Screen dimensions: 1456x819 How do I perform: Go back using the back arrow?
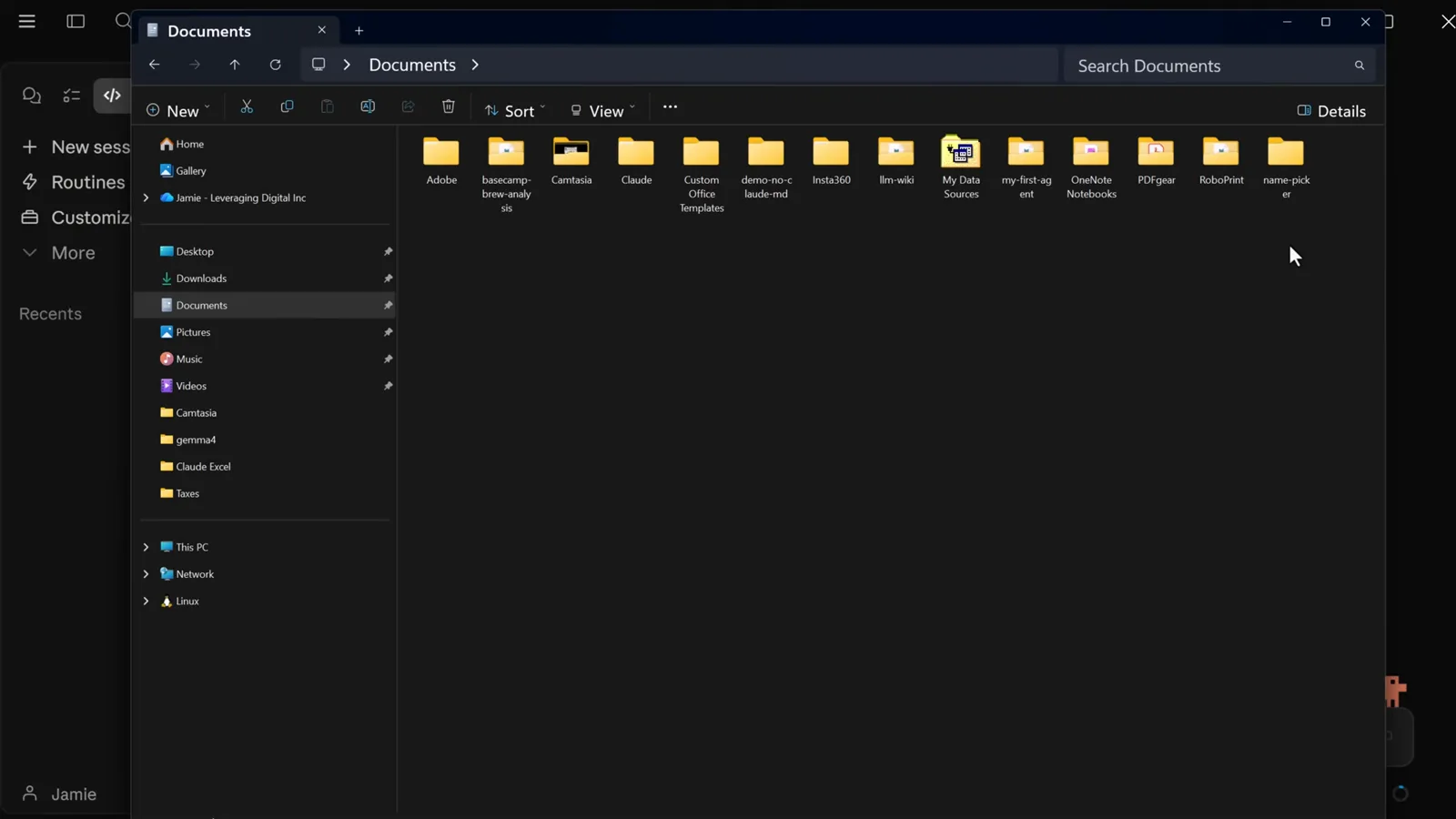154,65
